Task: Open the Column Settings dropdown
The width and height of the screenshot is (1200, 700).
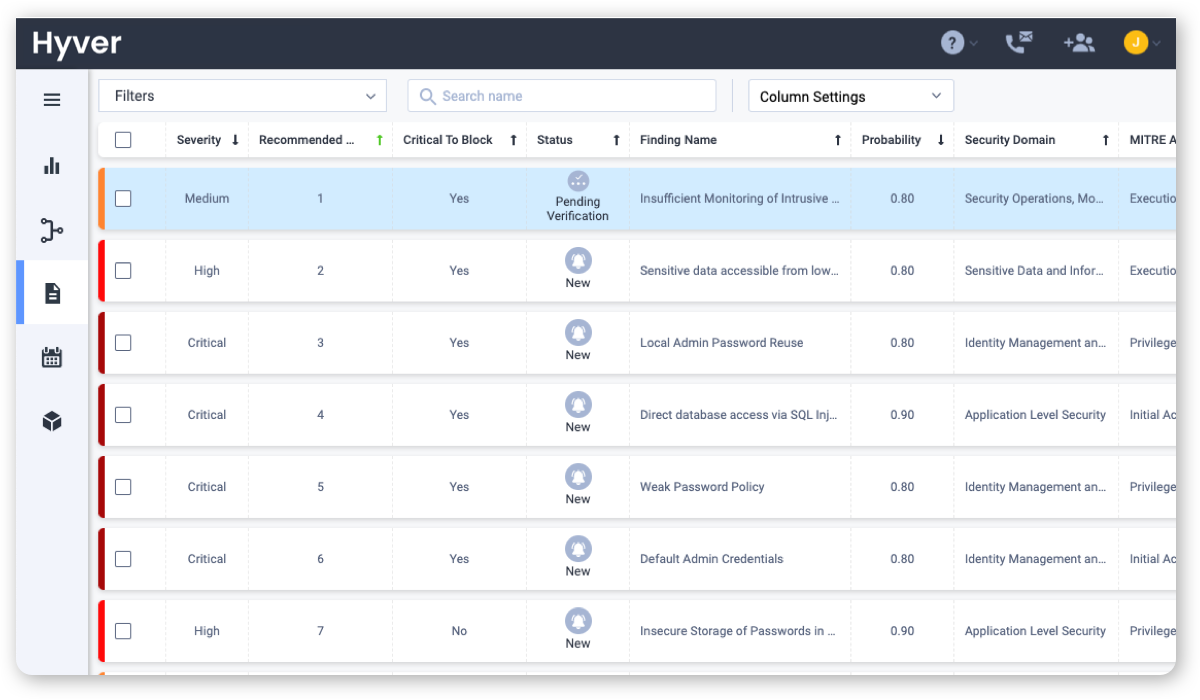Action: coord(851,96)
